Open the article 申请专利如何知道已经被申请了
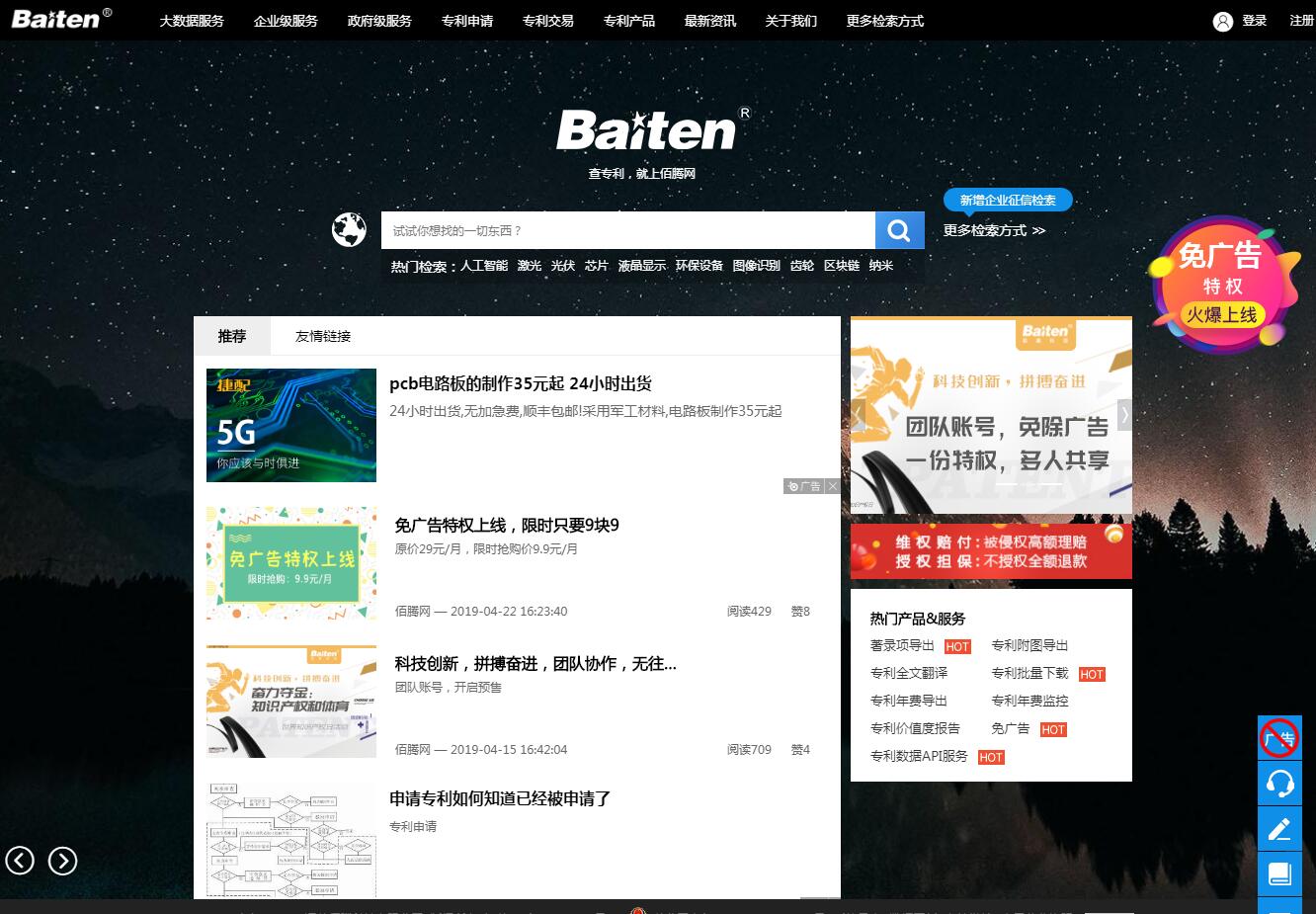 coord(500,798)
